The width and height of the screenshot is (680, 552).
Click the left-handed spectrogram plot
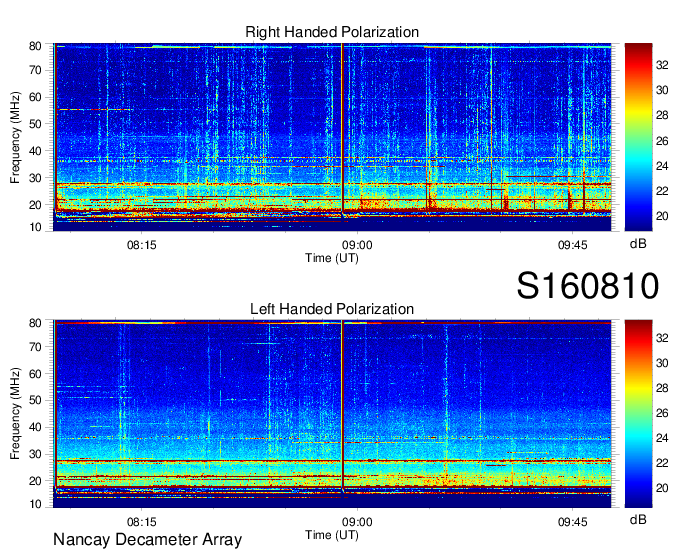click(332, 414)
